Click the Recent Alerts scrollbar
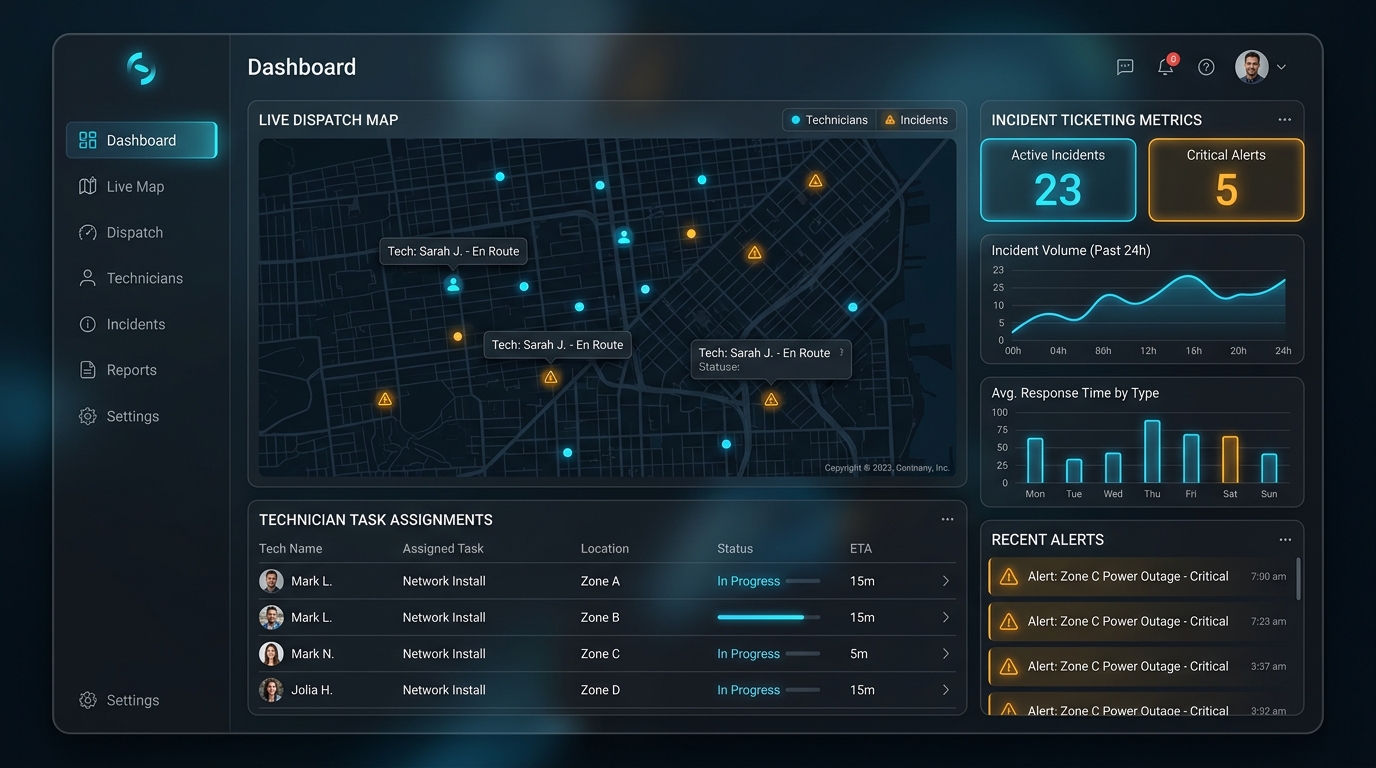Viewport: 1376px width, 768px height. (x=1298, y=578)
